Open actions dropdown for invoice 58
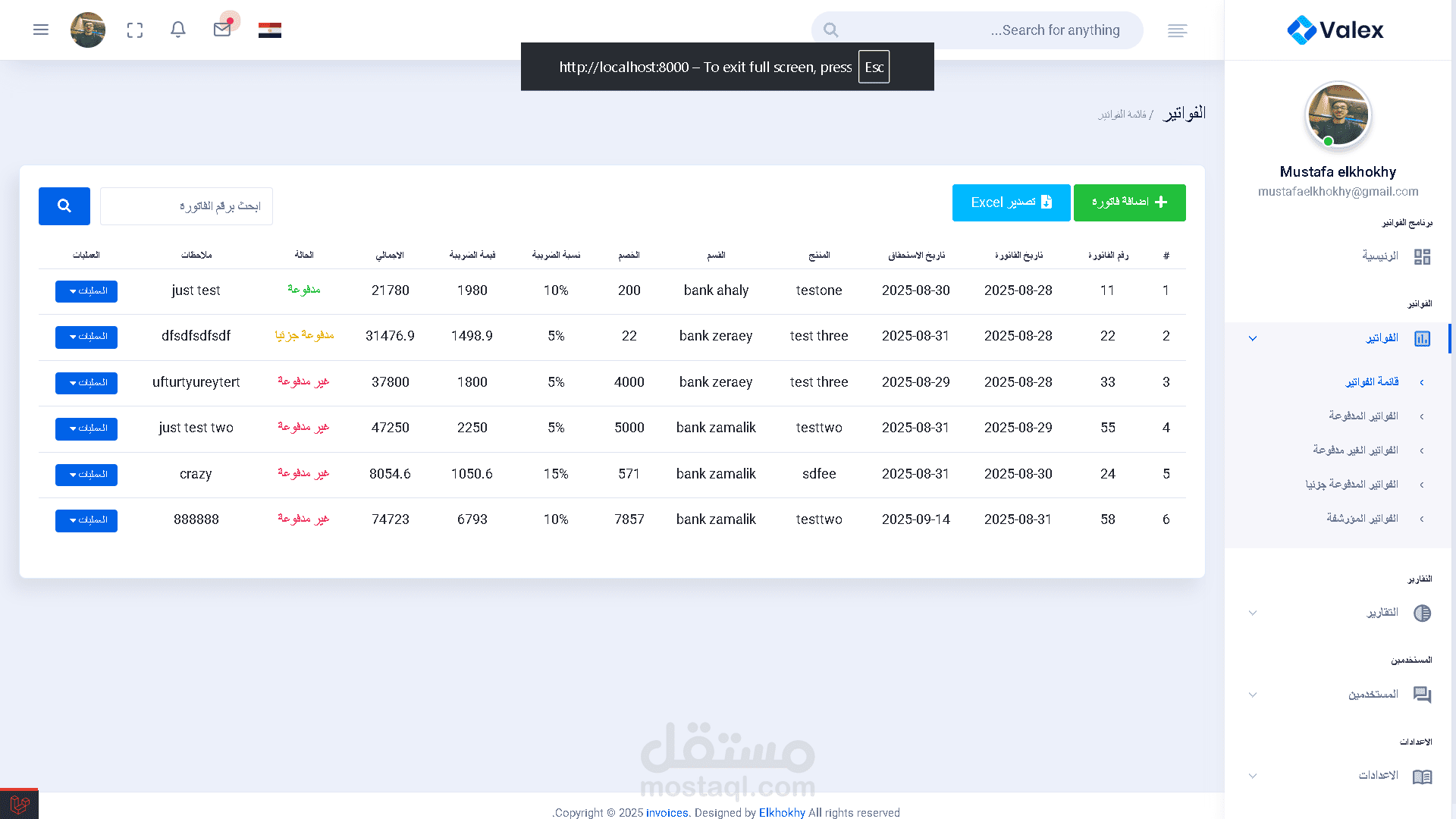 coord(86,520)
